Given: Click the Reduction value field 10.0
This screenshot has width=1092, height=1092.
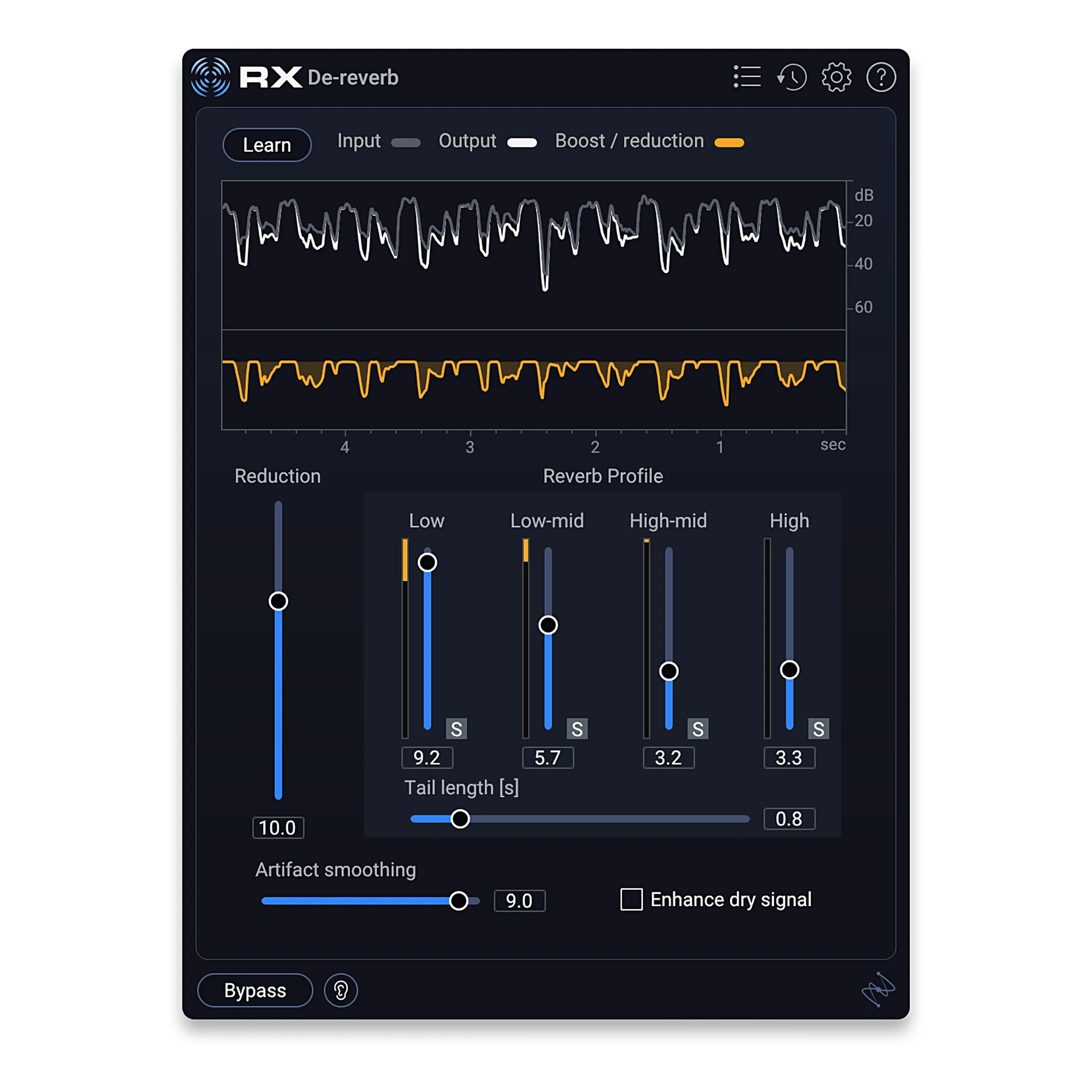Looking at the screenshot, I should click(x=278, y=828).
